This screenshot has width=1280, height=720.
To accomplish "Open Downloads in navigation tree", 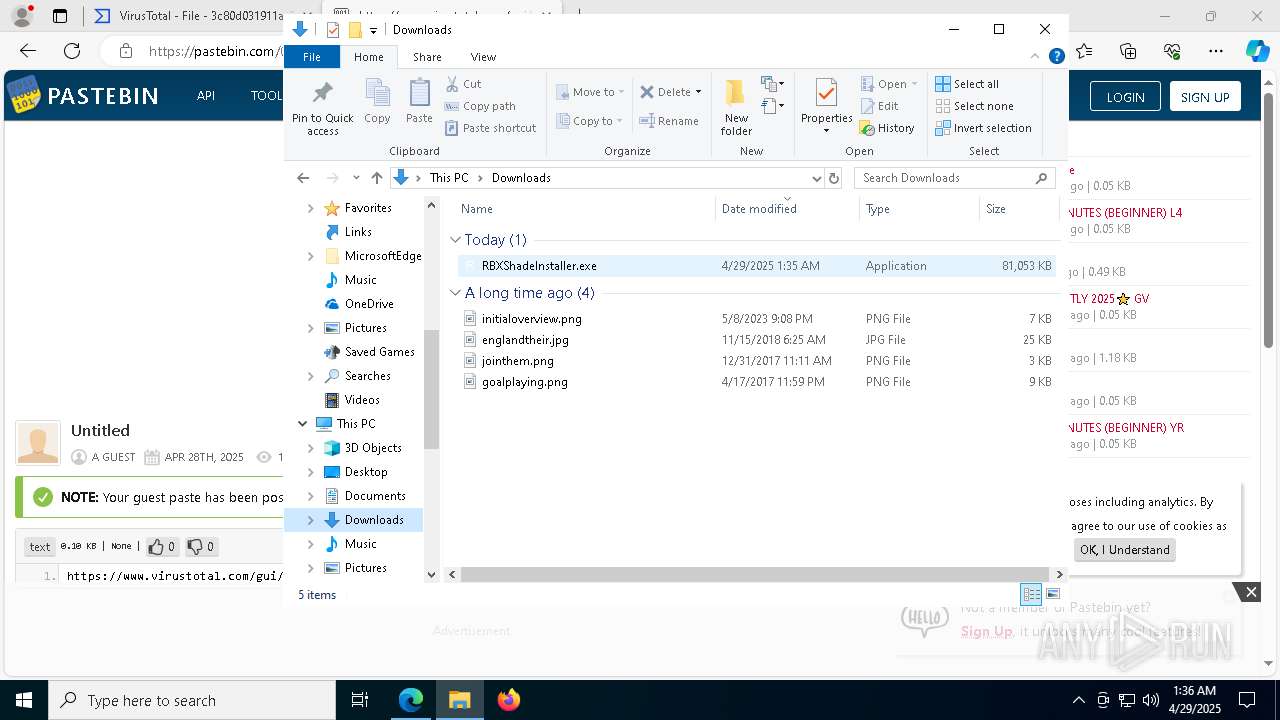I will tap(374, 520).
